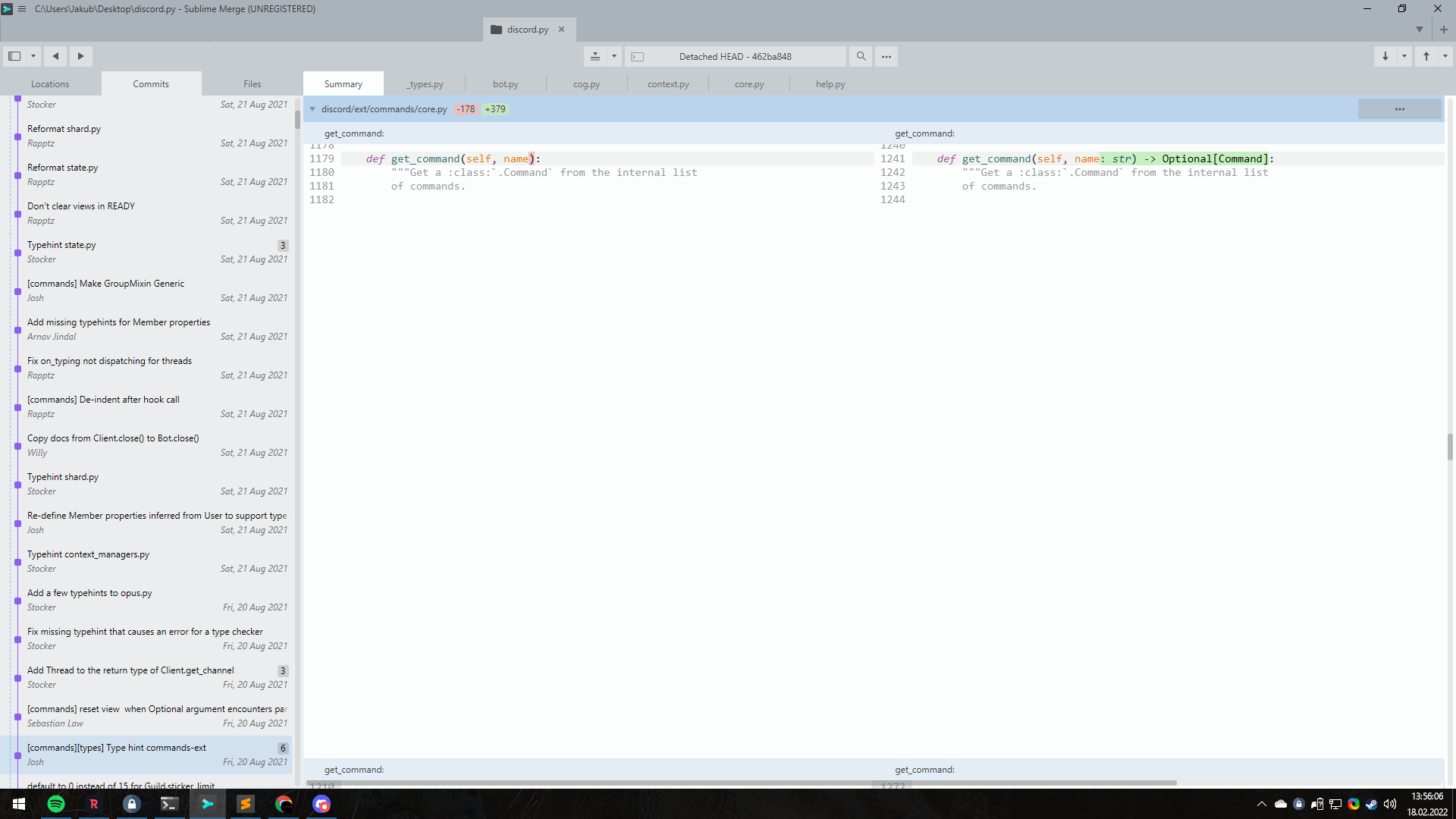Toggle the side bar layout icon
Image resolution: width=1456 pixels, height=819 pixels.
pos(14,56)
